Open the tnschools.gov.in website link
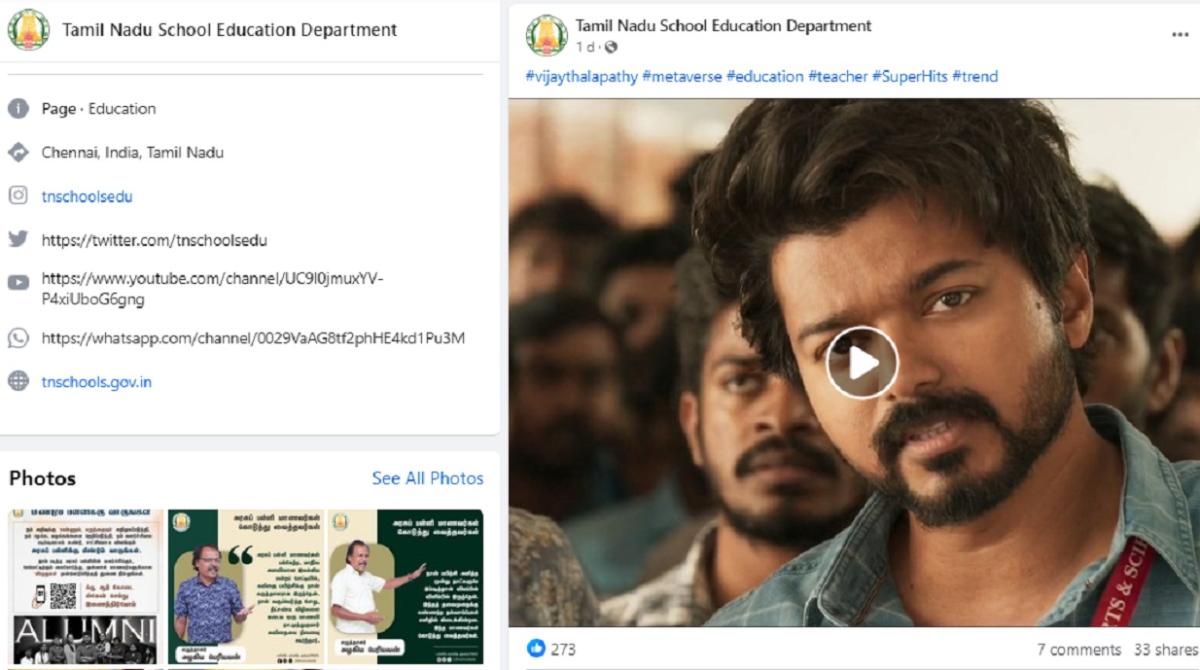Screen dimensions: 1200x670 [96, 381]
